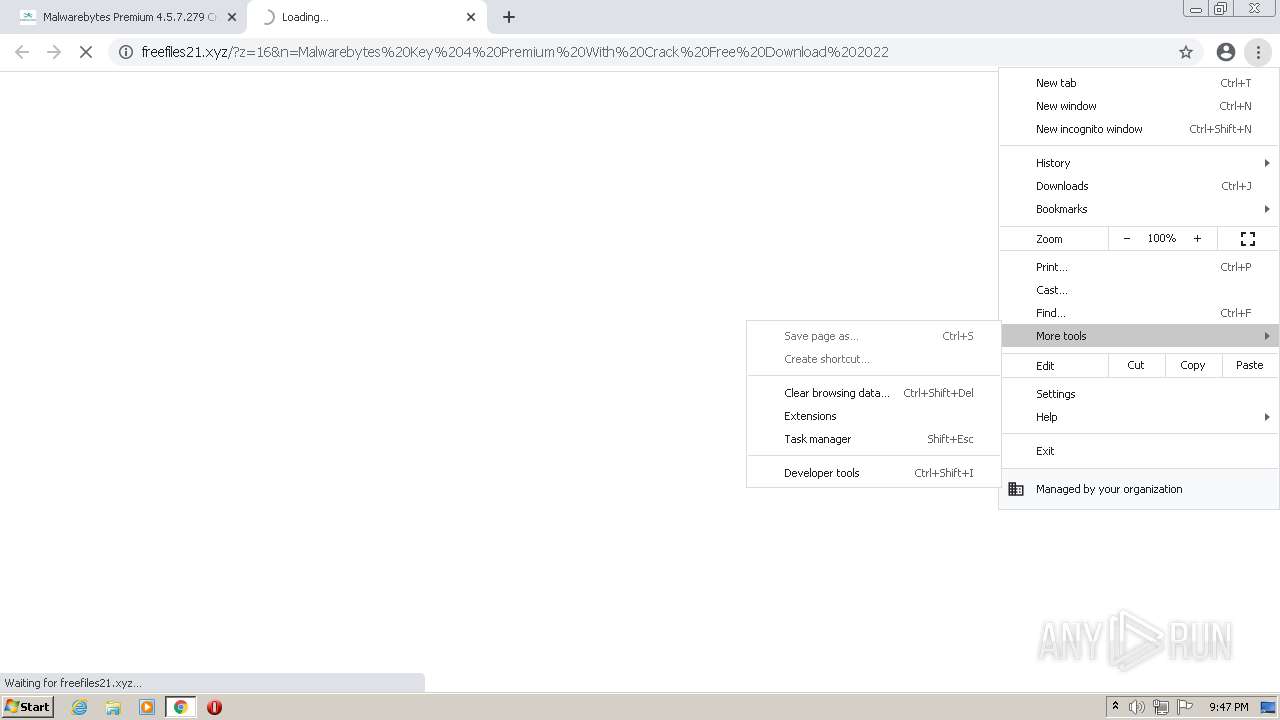1280x720 pixels.
Task: Click the Start button
Action: [28, 707]
